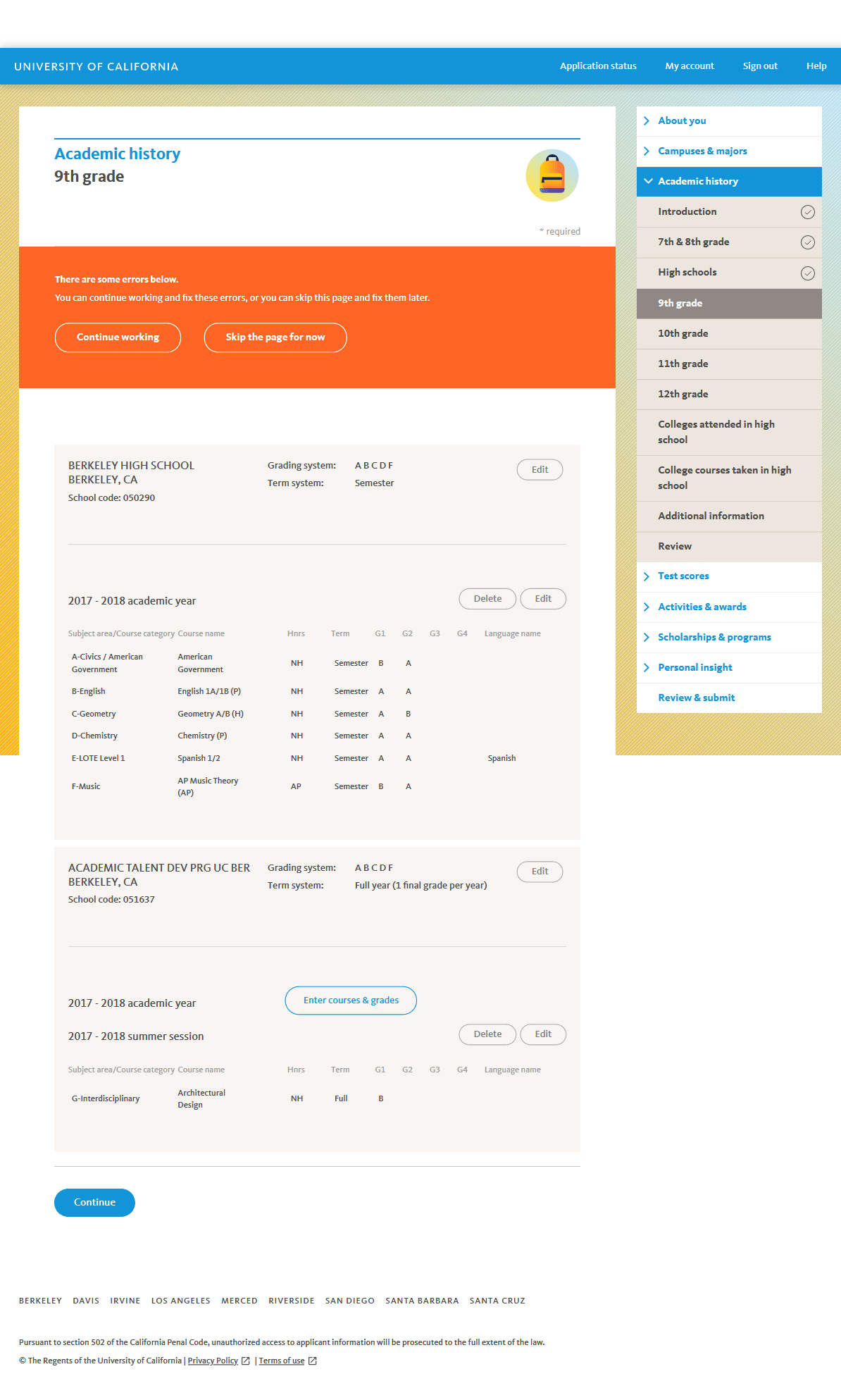Collapse the Academic history chevron
841x1400 pixels.
648,182
